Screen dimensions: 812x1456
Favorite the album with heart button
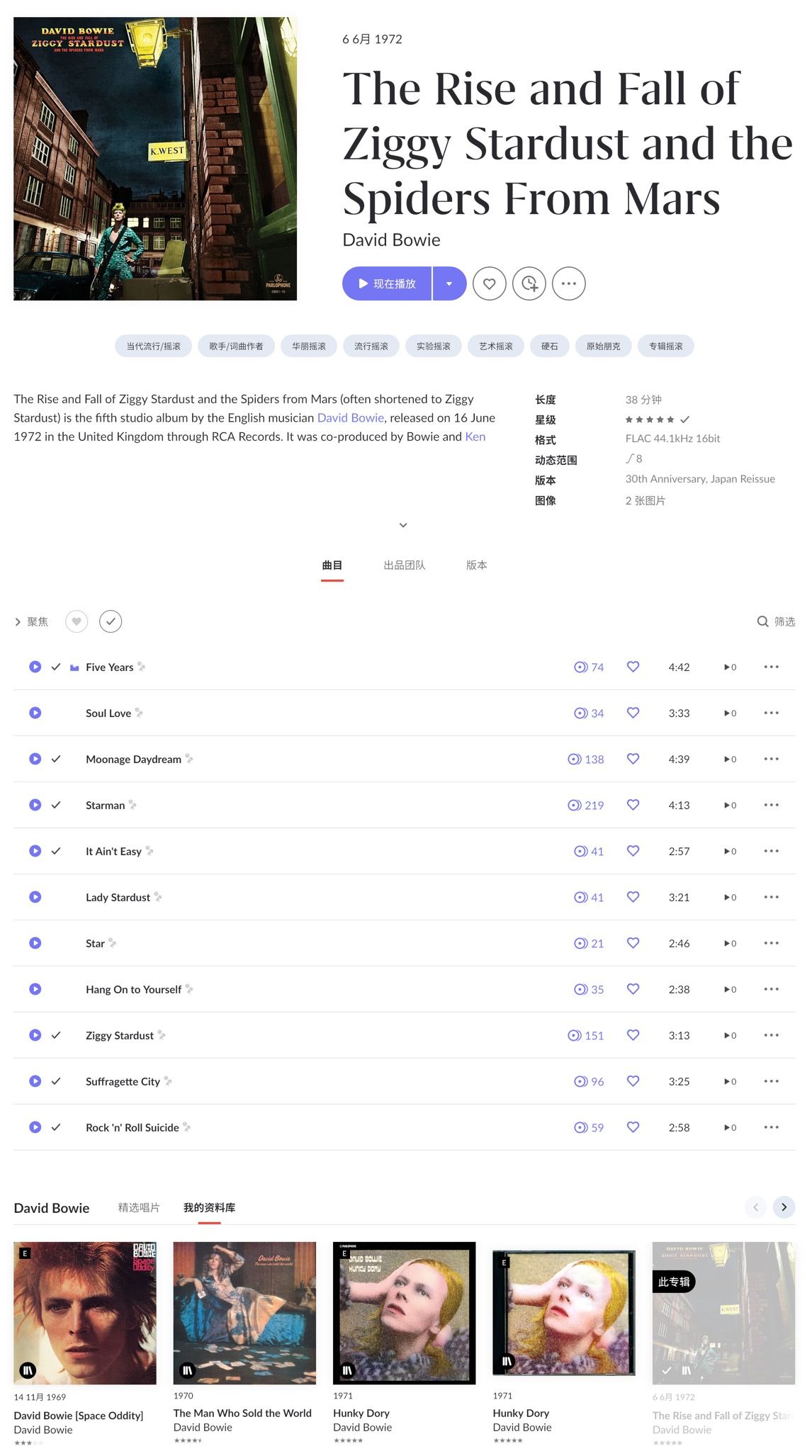(x=490, y=283)
